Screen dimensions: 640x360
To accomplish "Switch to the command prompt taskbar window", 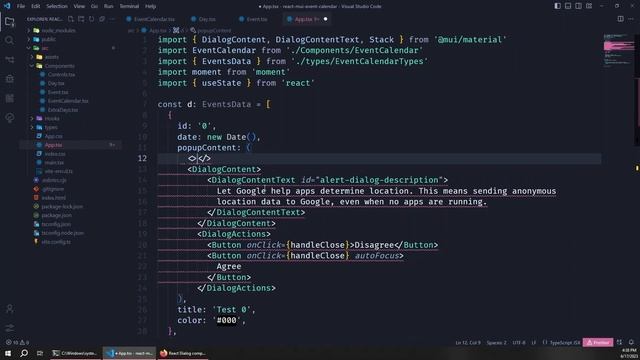I will 75,353.
